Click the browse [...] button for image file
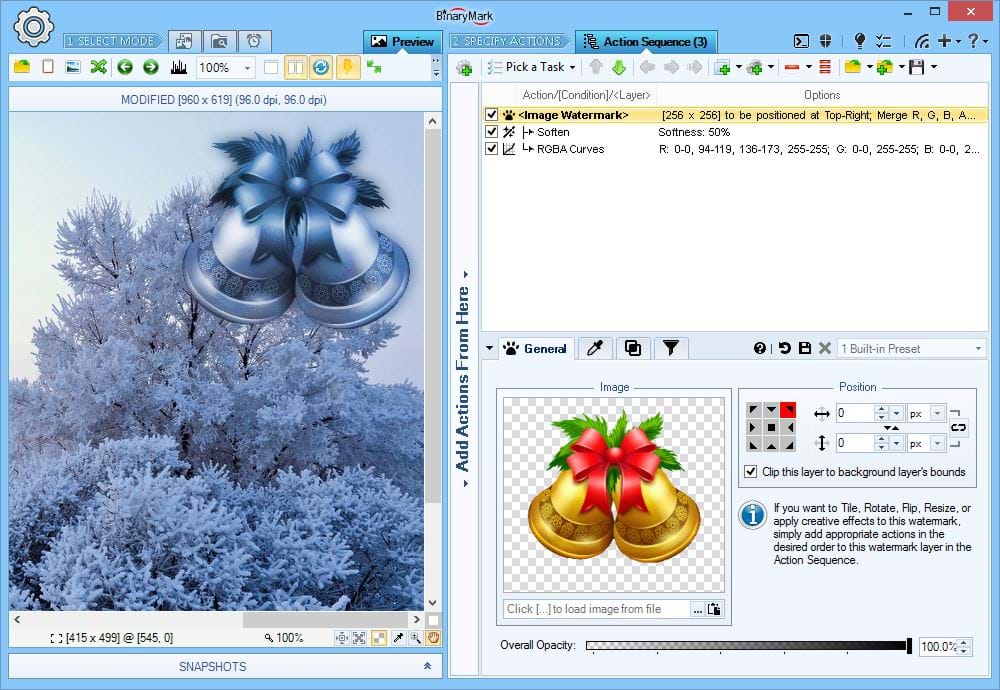 697,609
